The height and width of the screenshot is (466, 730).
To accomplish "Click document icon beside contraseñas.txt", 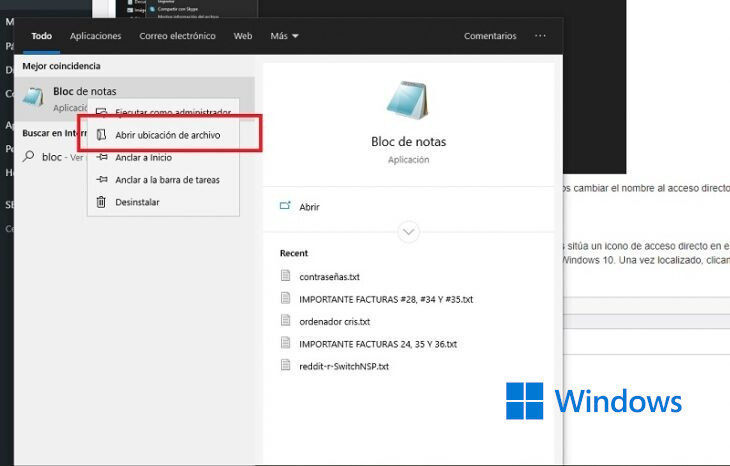I will (285, 275).
